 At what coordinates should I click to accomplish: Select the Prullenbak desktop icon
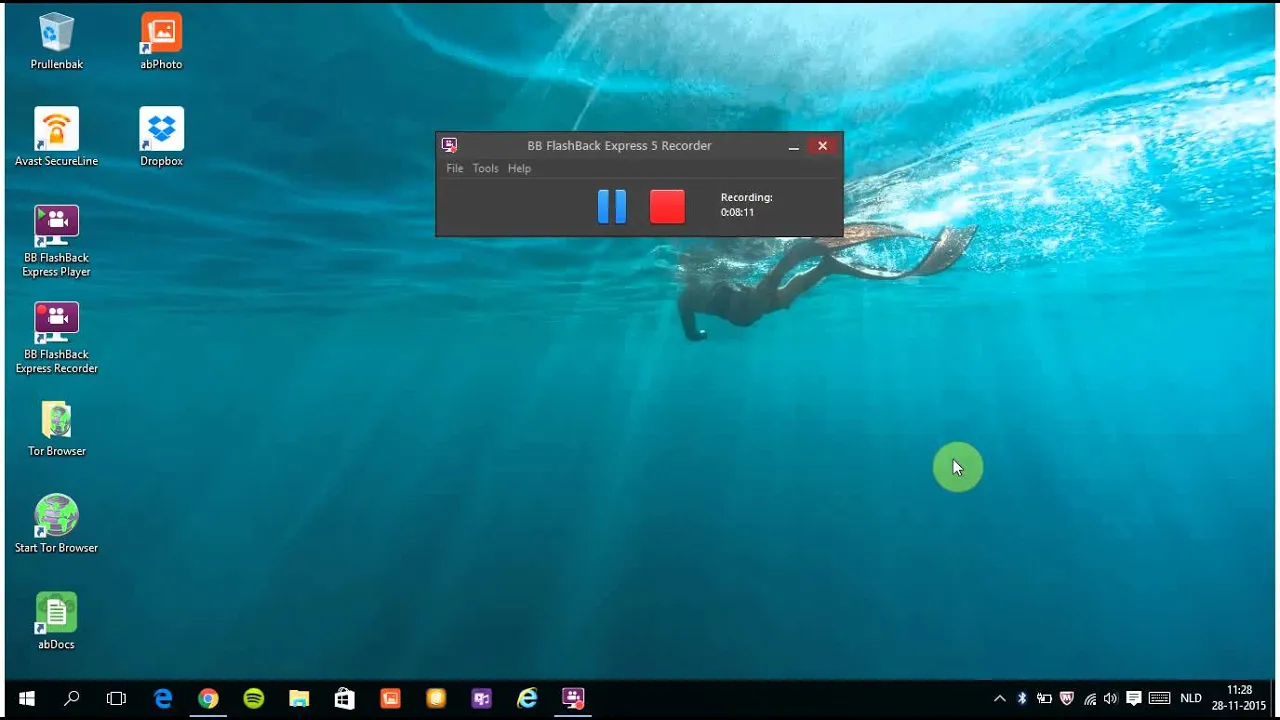coord(56,41)
